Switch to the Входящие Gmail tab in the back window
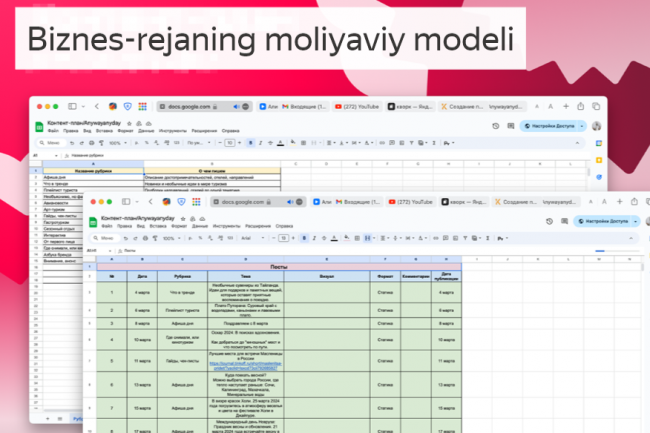 click(x=305, y=106)
